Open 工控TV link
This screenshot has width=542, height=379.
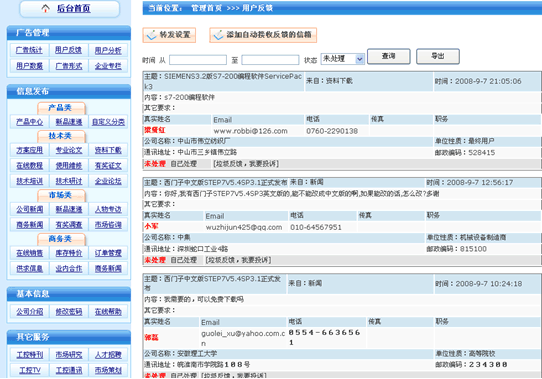(x=29, y=370)
